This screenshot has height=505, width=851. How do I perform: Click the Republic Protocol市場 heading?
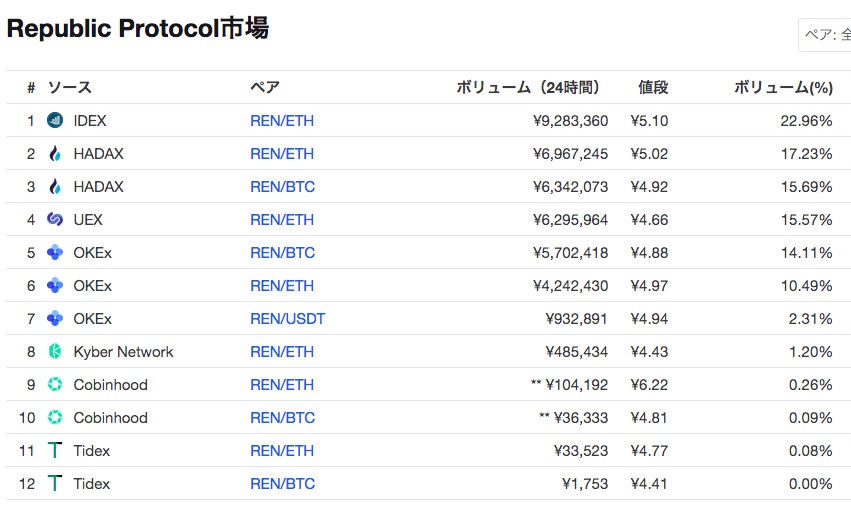tap(138, 28)
